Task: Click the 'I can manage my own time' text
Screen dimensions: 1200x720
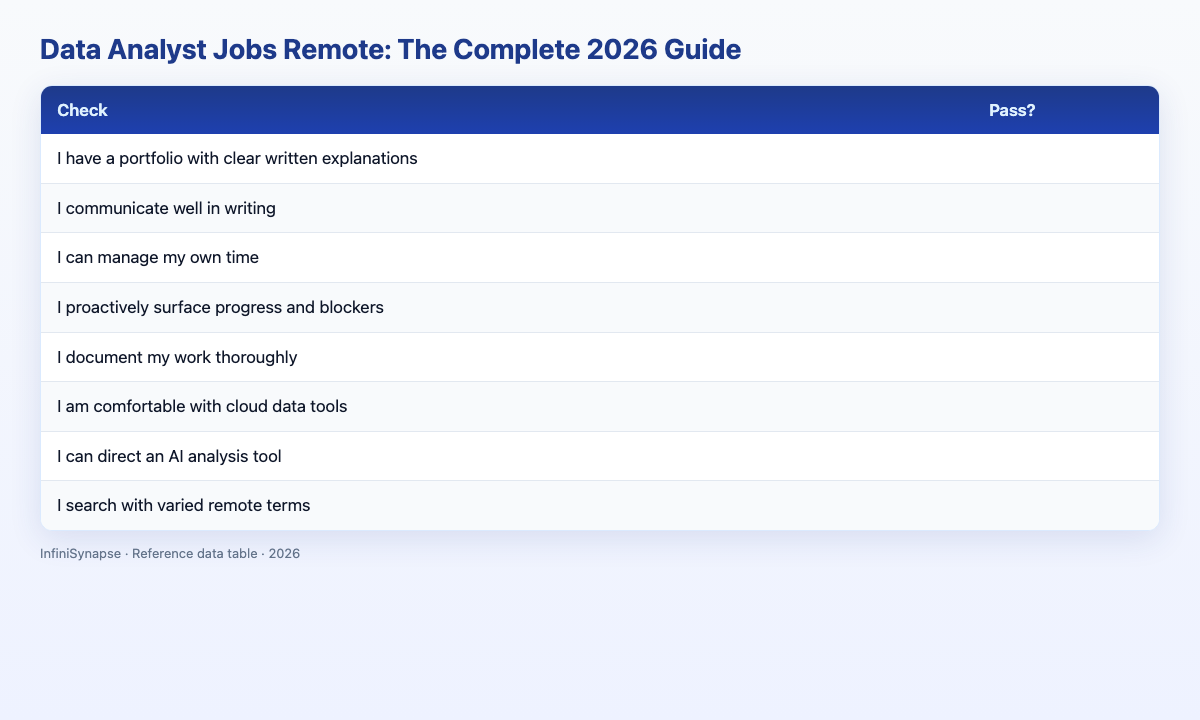Action: [158, 258]
